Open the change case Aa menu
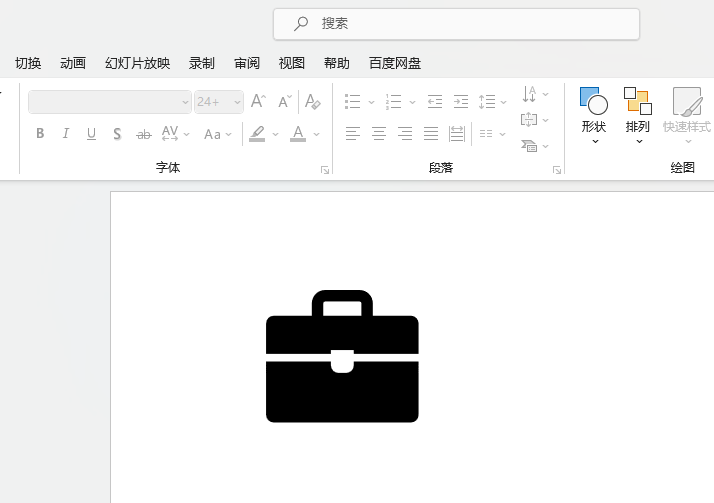This screenshot has width=714, height=503. pyautogui.click(x=218, y=134)
